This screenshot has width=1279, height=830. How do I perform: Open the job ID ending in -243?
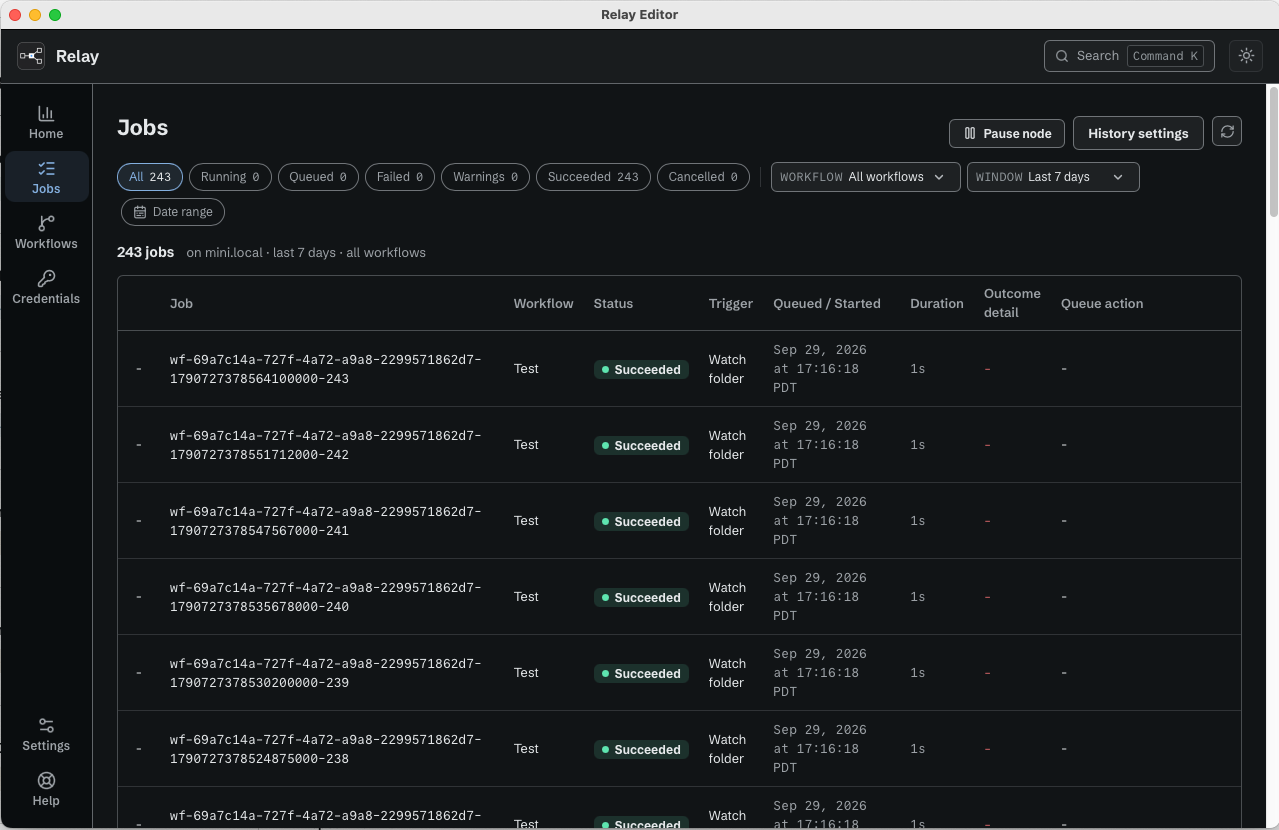pyautogui.click(x=325, y=369)
